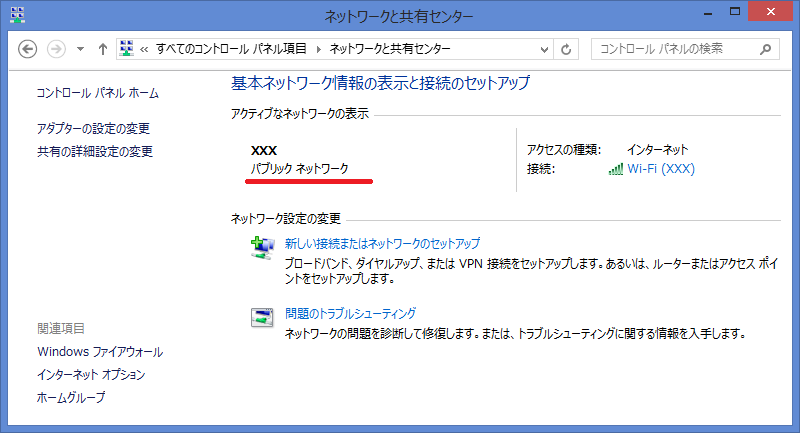Click the troubleshooting icon
800x433 pixels.
pyautogui.click(x=260, y=318)
